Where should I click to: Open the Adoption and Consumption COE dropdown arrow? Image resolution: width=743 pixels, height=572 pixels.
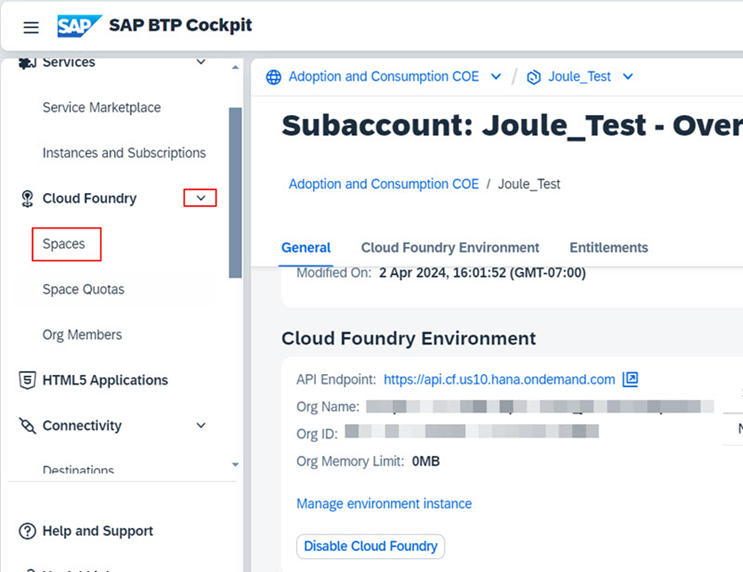496,77
